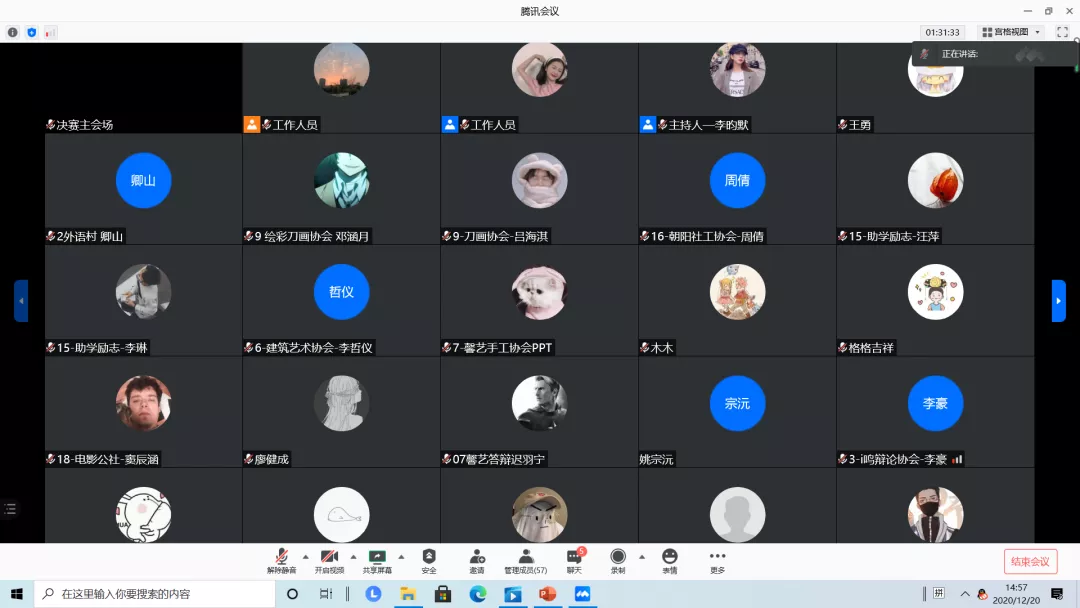Expand video options arrow beside 开启视频
The height and width of the screenshot is (608, 1080).
coord(353,557)
